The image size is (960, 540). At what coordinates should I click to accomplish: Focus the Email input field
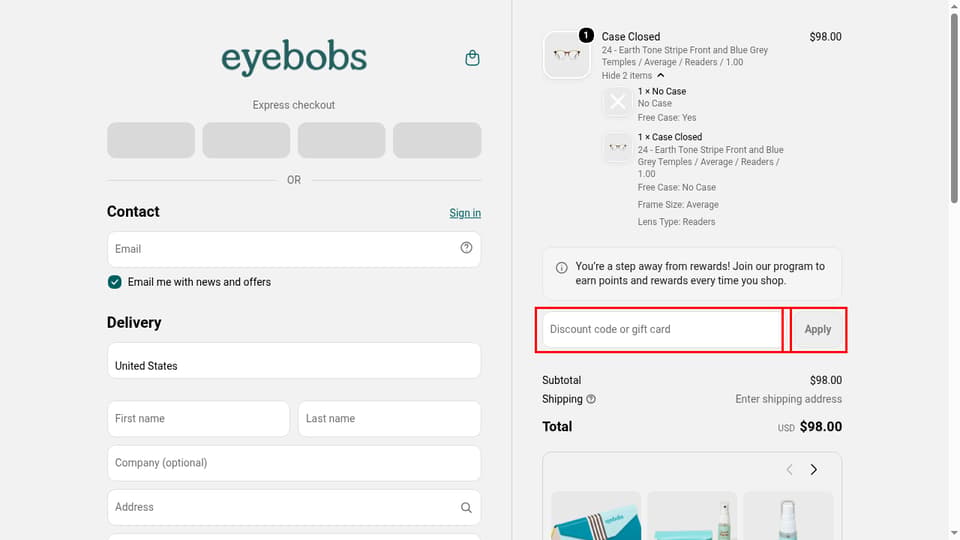294,249
